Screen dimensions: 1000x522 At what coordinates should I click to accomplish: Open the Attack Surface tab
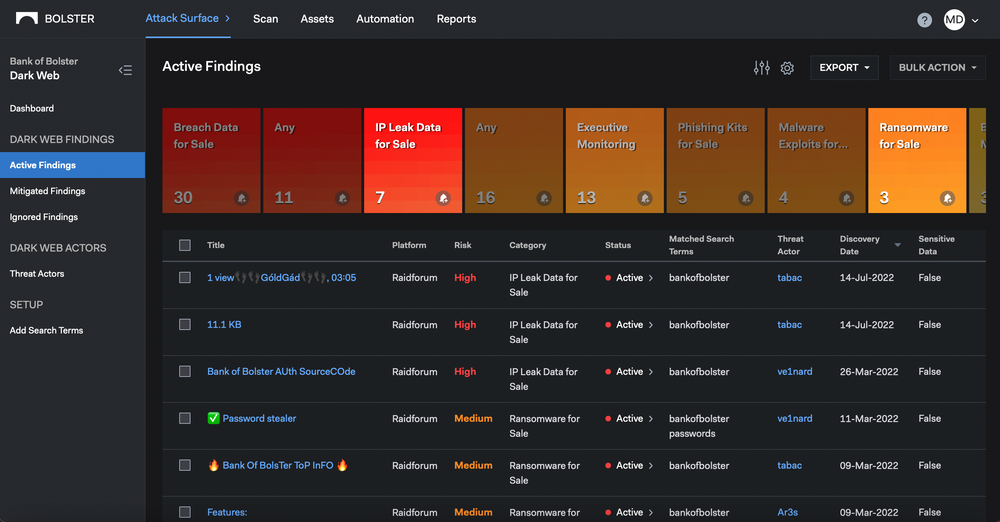coord(188,19)
